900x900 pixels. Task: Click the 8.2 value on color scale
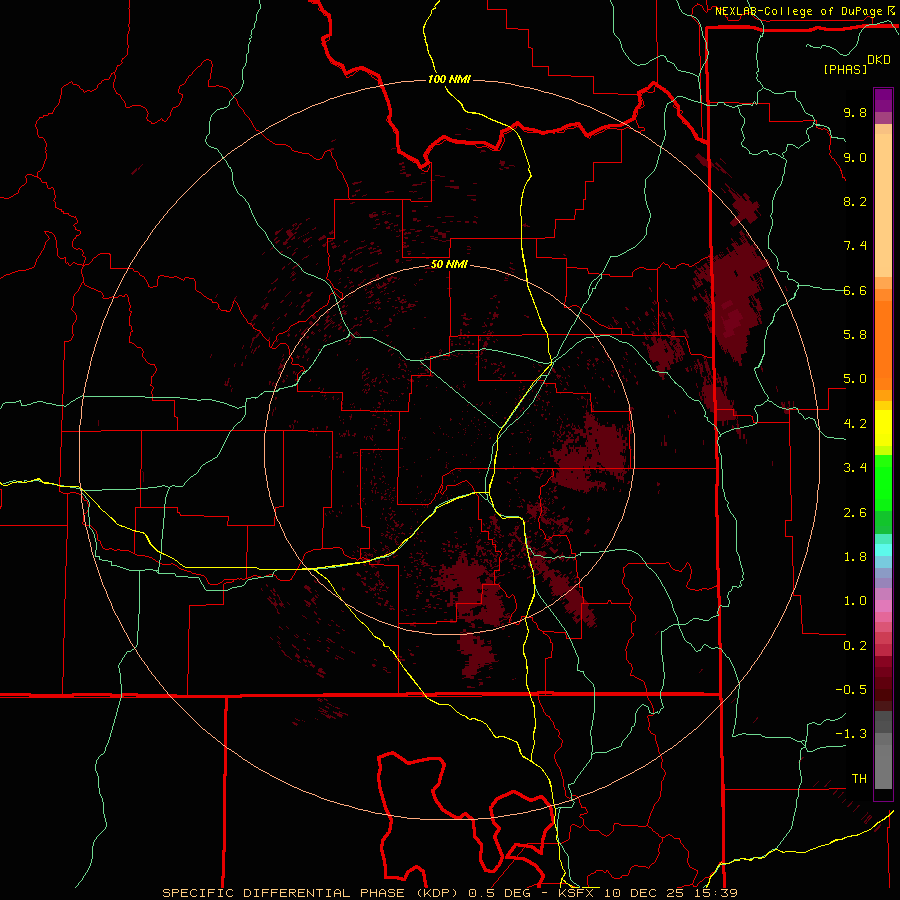[855, 201]
